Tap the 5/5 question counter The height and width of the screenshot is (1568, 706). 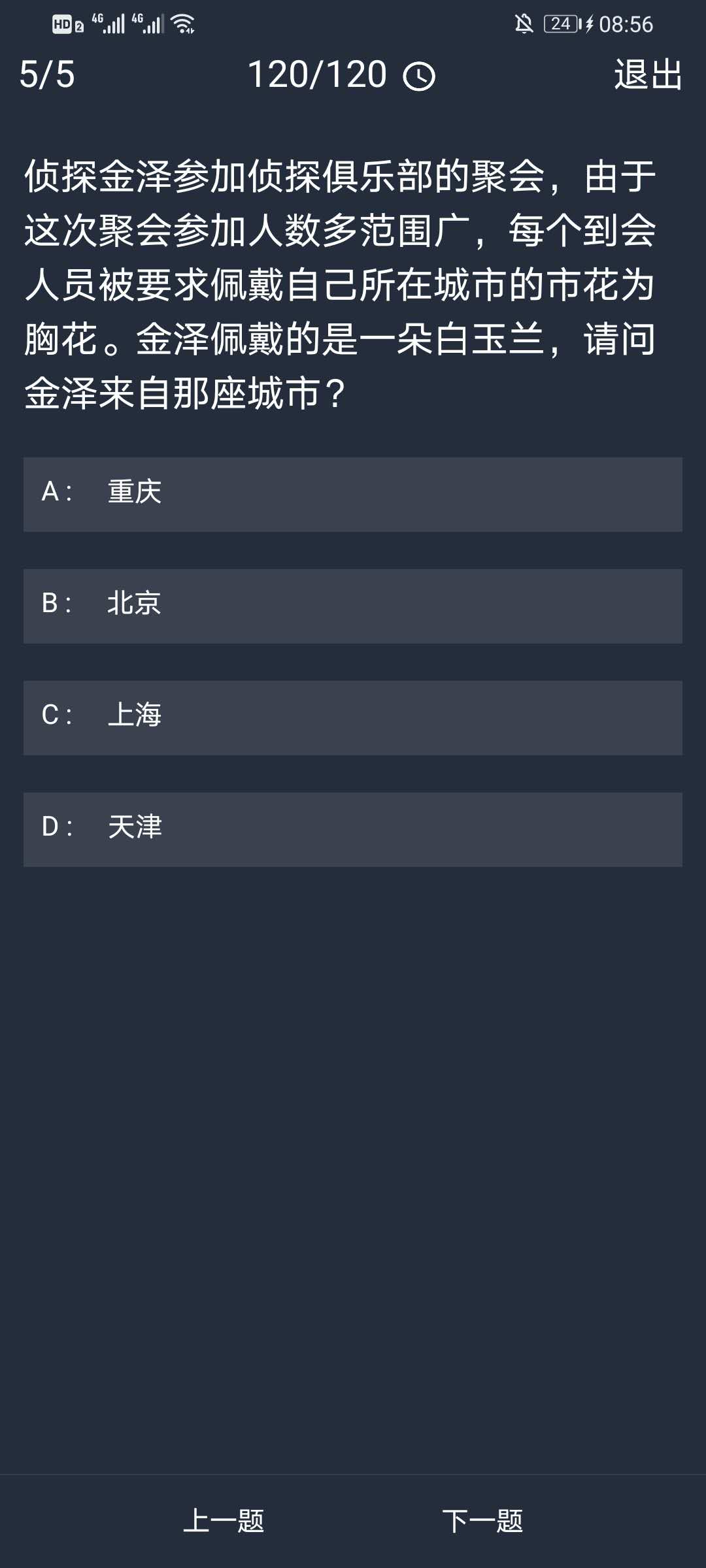tap(47, 74)
